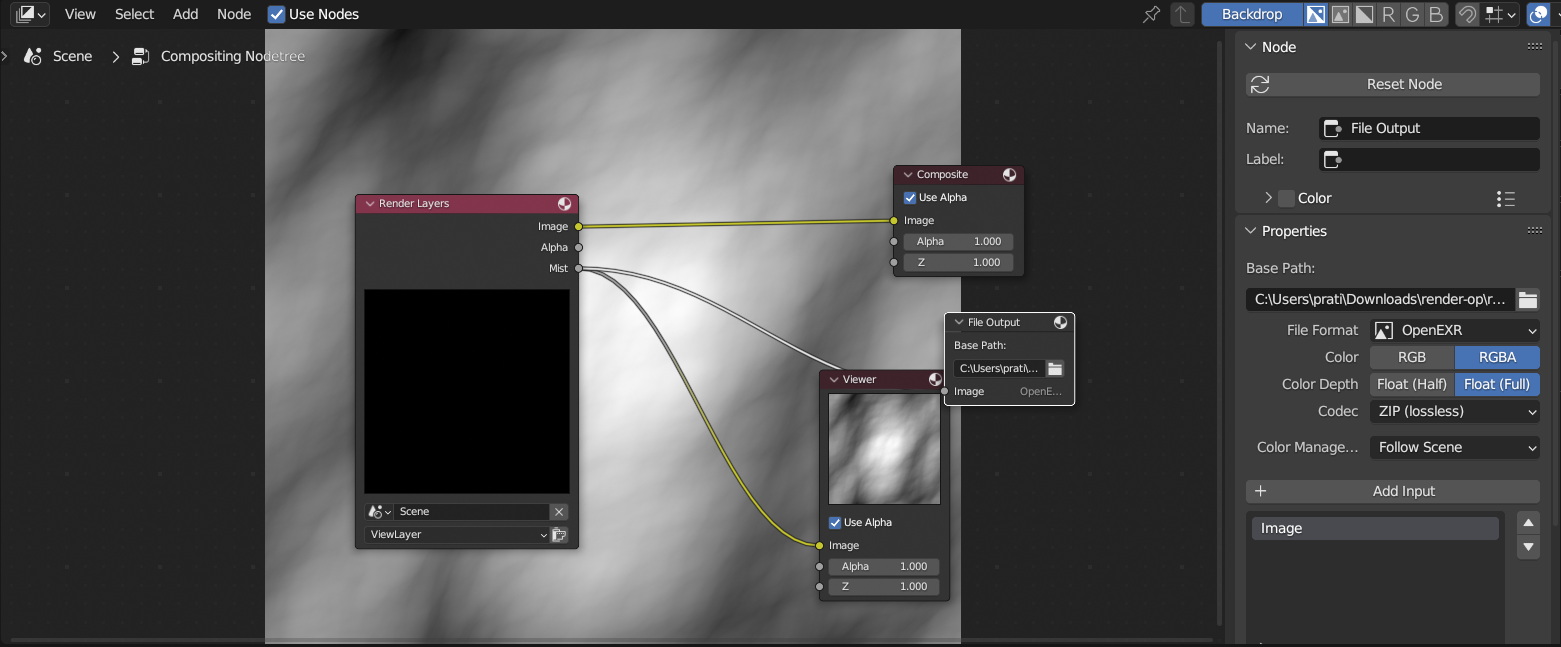1561x647 pixels.
Task: Expand the Color subpanel
Action: pyautogui.click(x=1268, y=198)
